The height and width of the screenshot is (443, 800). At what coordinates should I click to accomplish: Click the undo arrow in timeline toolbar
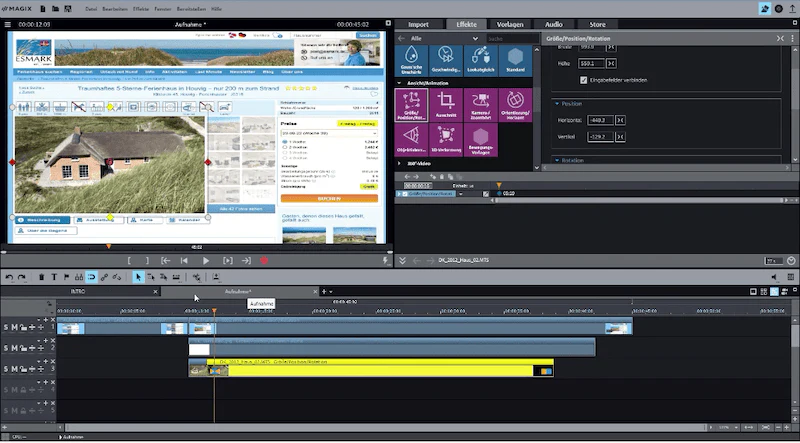click(x=9, y=277)
